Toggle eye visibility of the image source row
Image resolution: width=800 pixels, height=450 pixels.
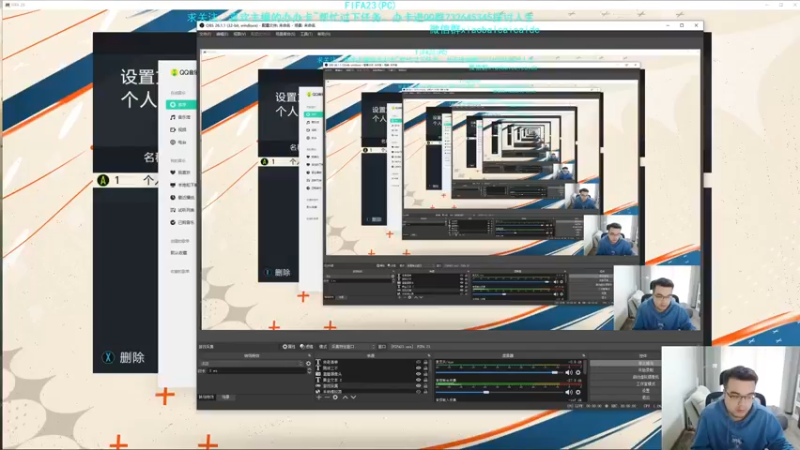(x=418, y=374)
